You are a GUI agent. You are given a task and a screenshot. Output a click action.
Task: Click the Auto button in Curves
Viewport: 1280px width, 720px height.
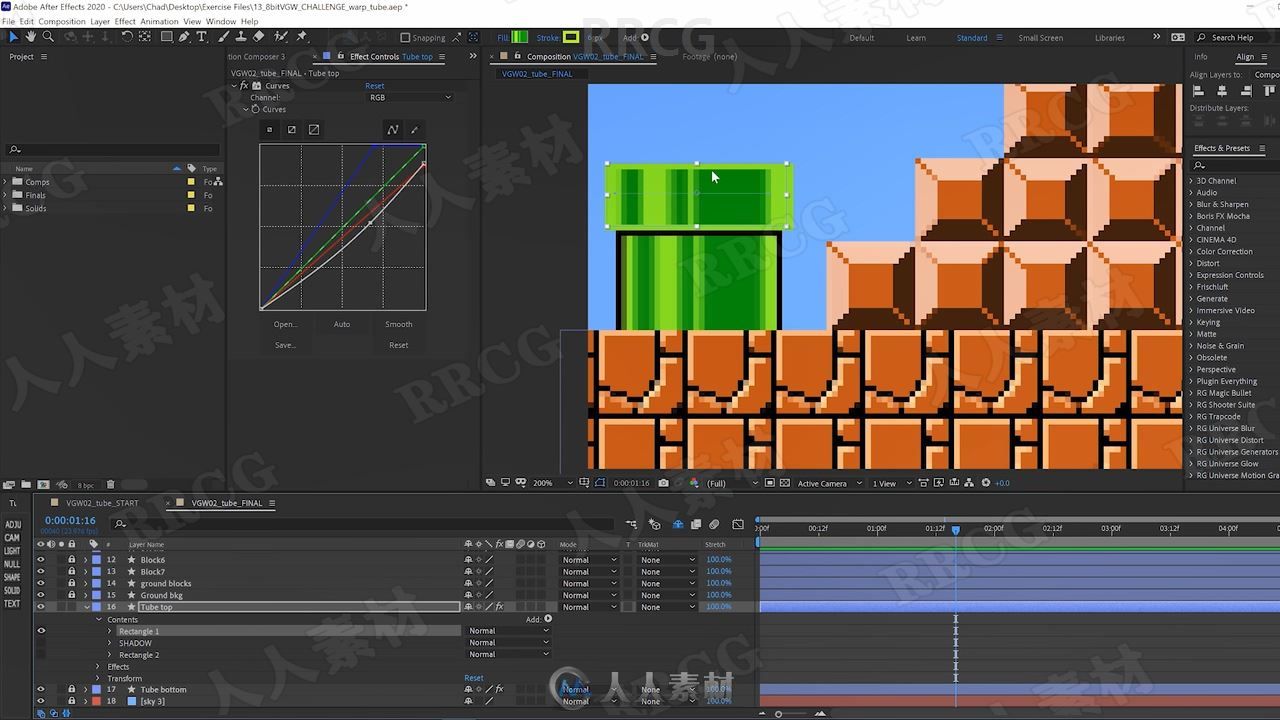pos(342,324)
